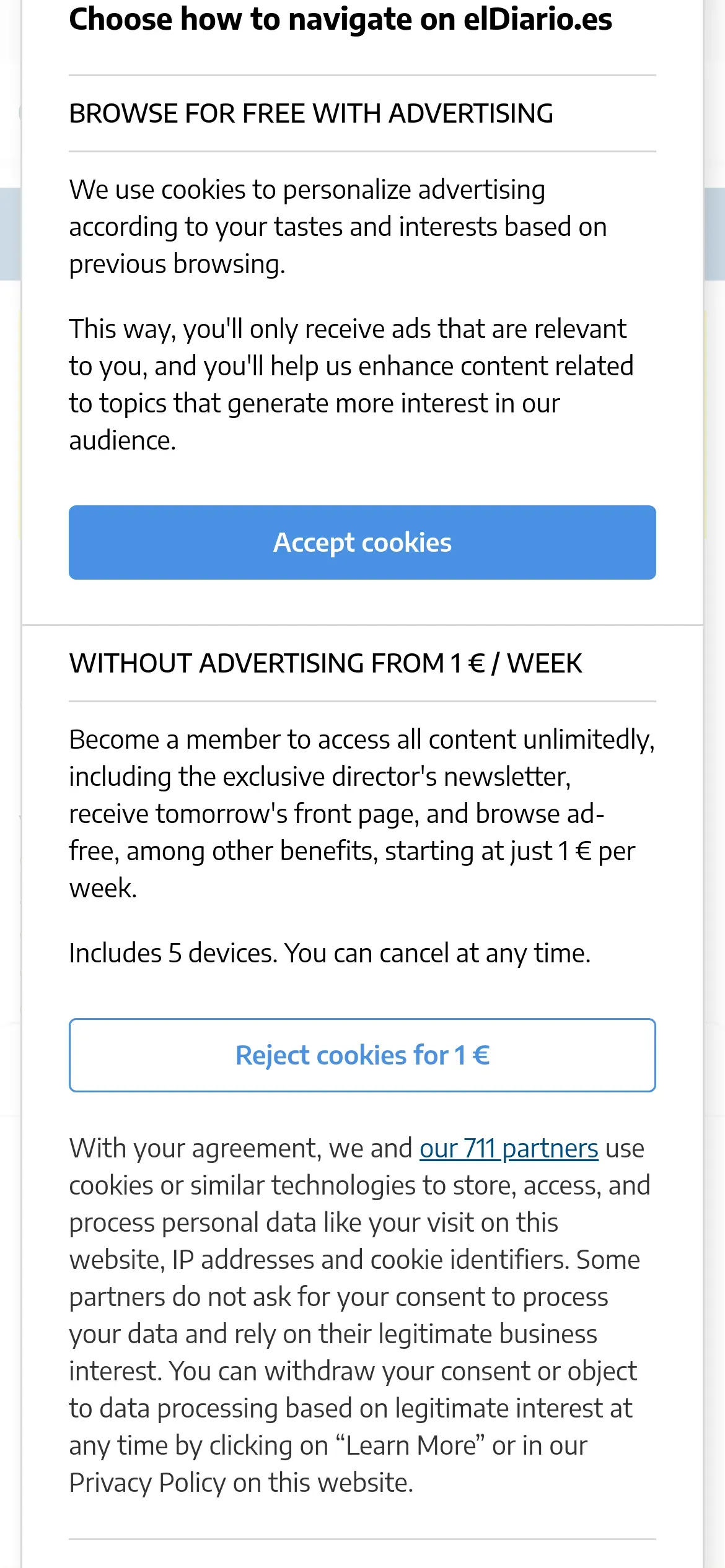Viewport: 725px width, 1568px height.
Task: Open the "our 711 partners" link
Action: (509, 1149)
